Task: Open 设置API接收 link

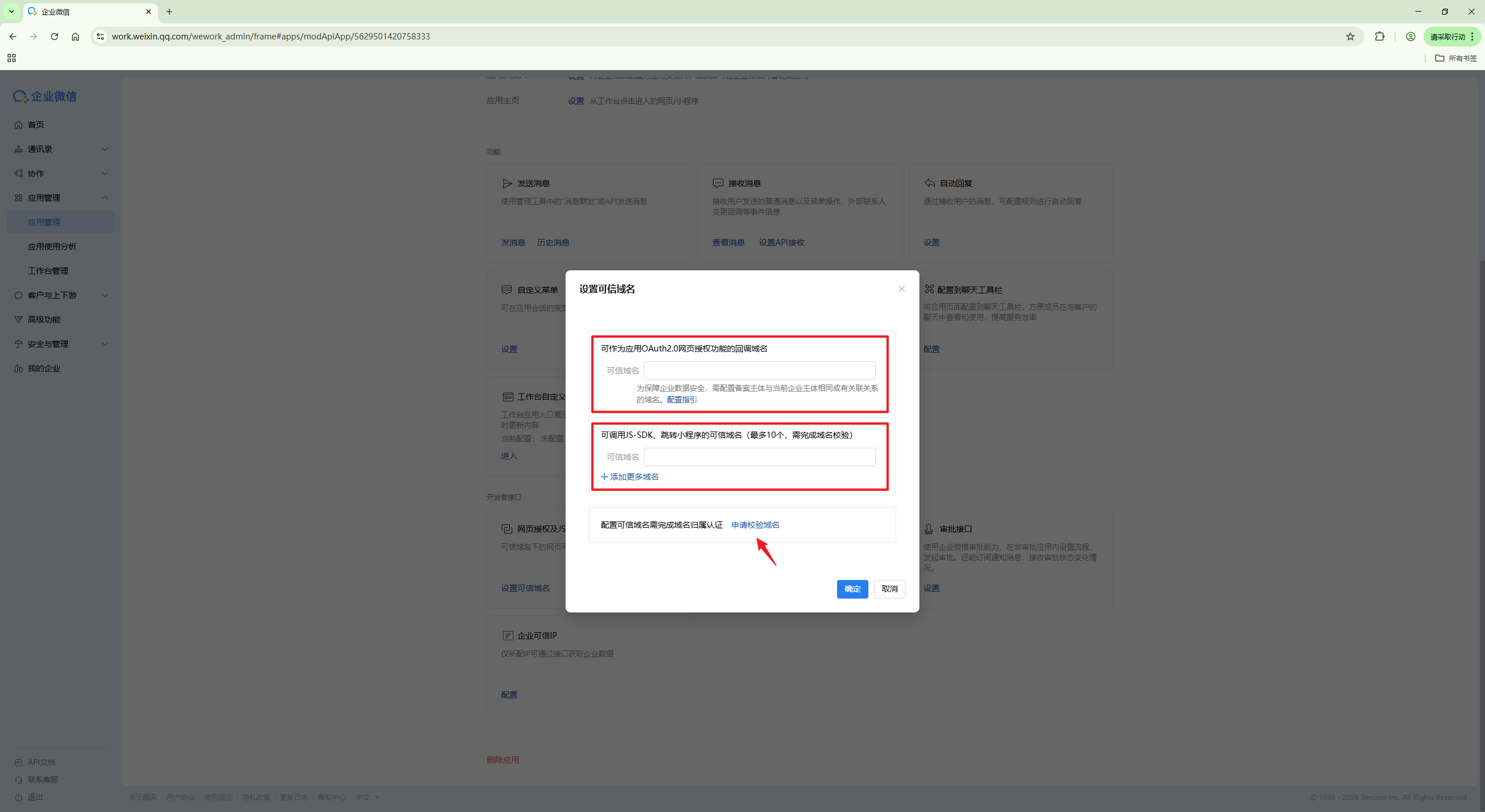Action: pyautogui.click(x=781, y=242)
